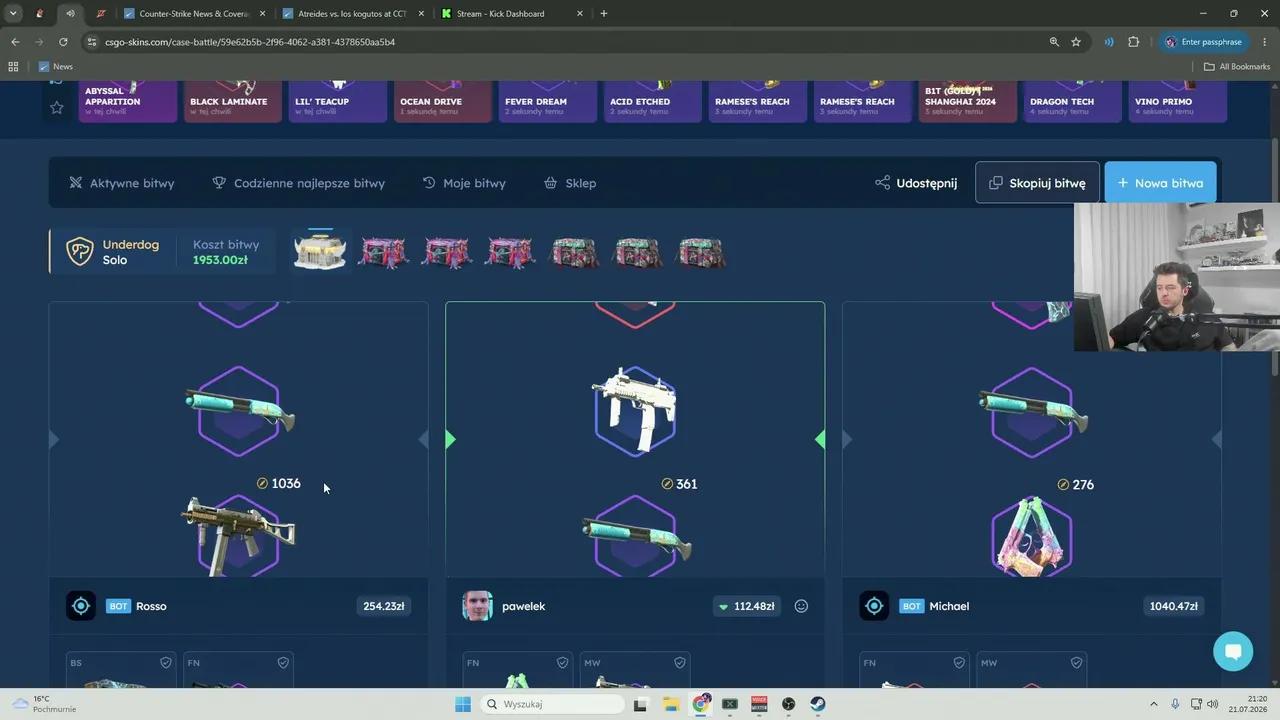Open the Aktywne bitwy tab
Viewport: 1280px width, 720px height.
pos(121,183)
